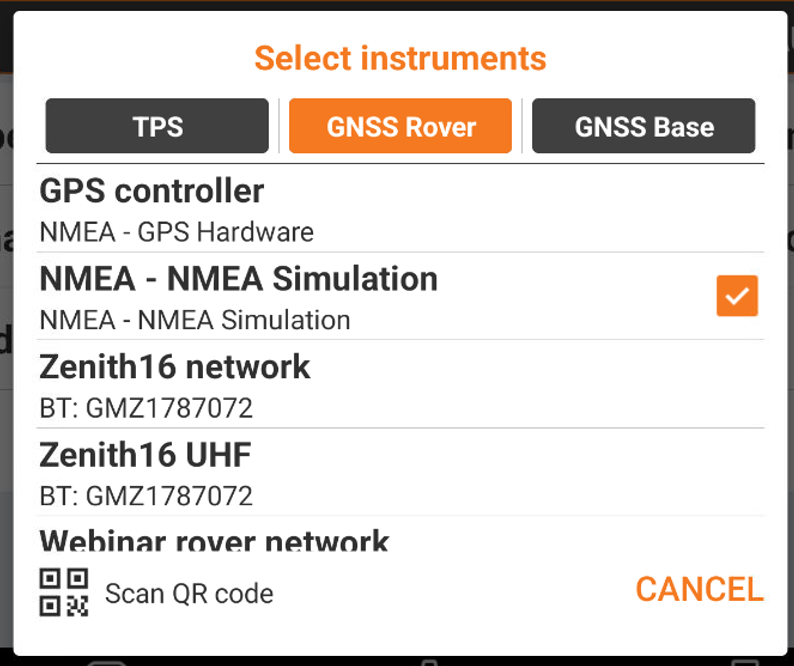
Task: Tap the smaller NMEA Simulation subtitle text
Action: click(195, 320)
